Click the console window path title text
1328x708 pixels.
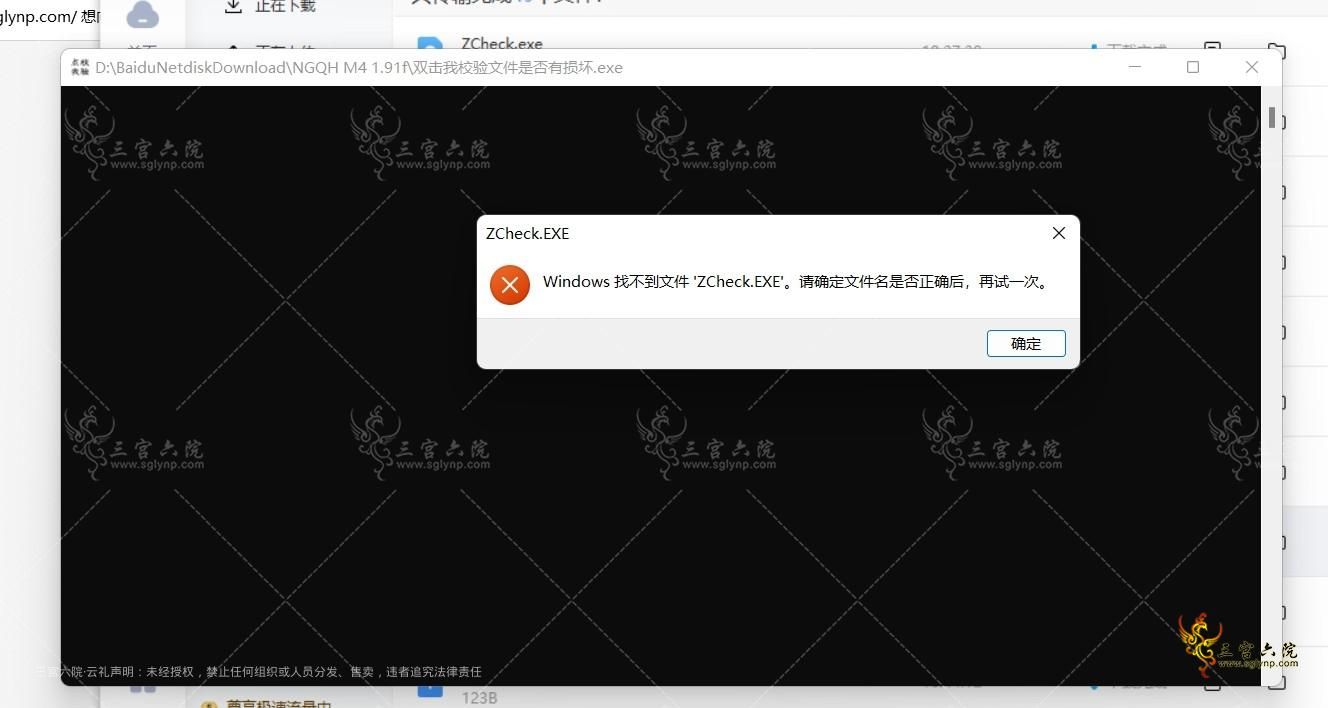359,68
